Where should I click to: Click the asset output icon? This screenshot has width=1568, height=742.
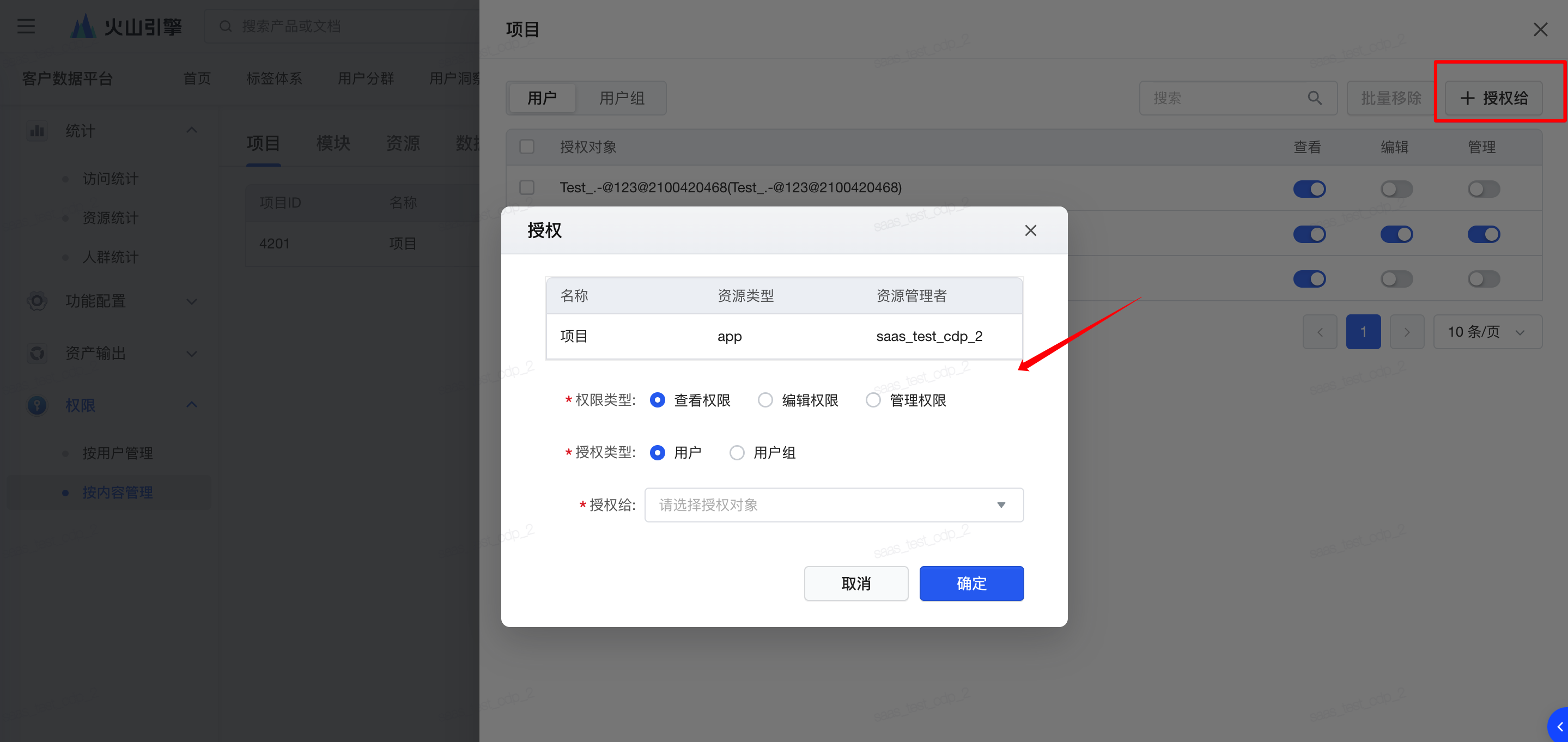(37, 353)
